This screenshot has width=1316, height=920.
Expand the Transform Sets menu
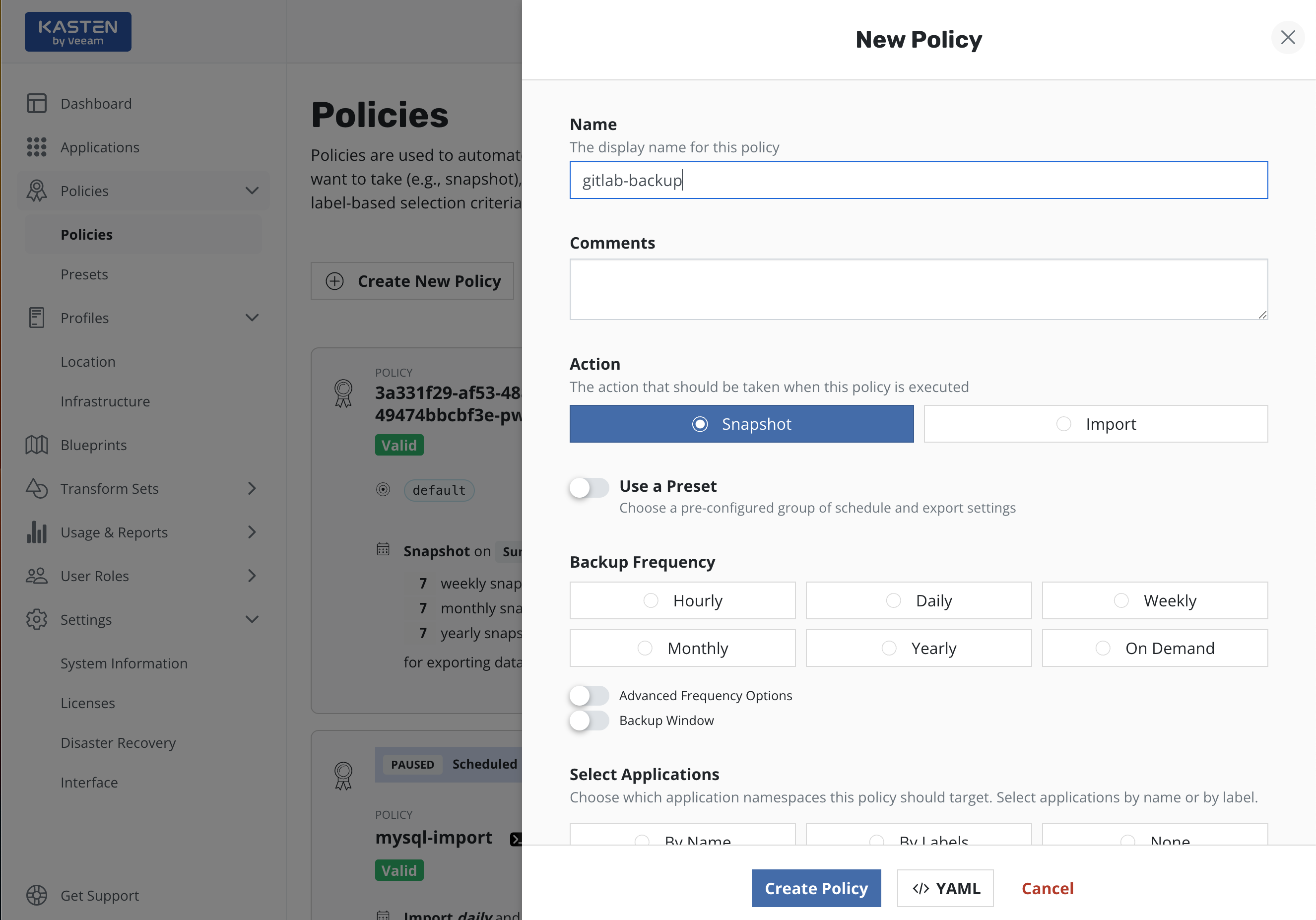pos(252,488)
